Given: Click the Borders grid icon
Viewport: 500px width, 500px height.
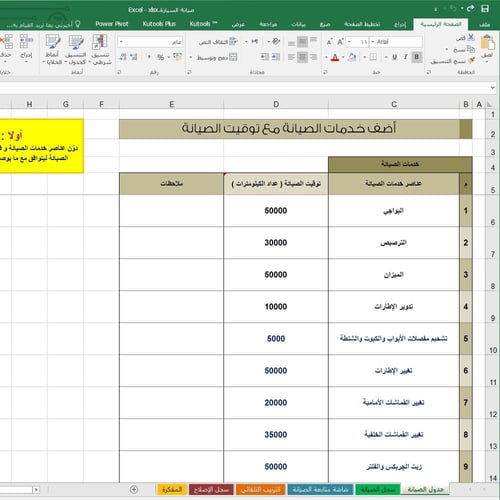Looking at the screenshot, I should click(x=373, y=57).
